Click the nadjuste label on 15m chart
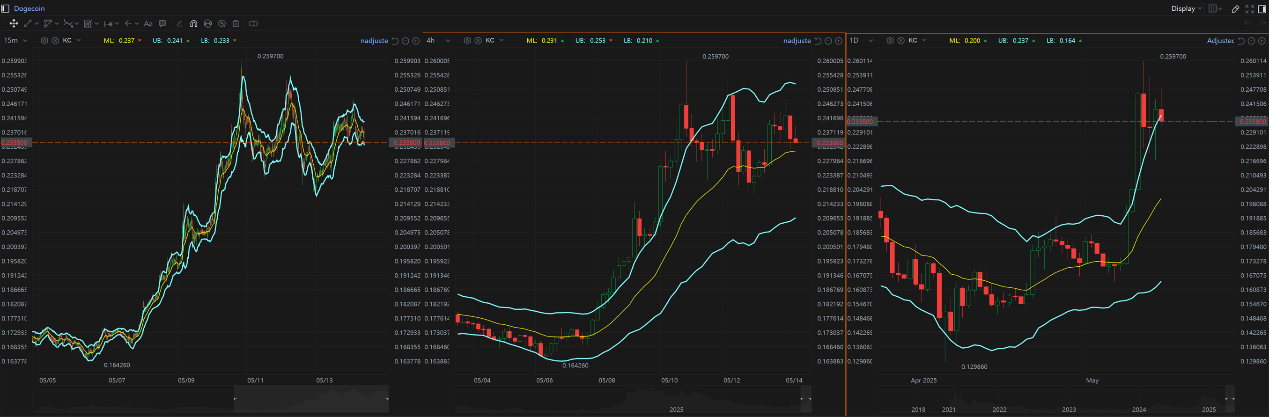 (374, 40)
